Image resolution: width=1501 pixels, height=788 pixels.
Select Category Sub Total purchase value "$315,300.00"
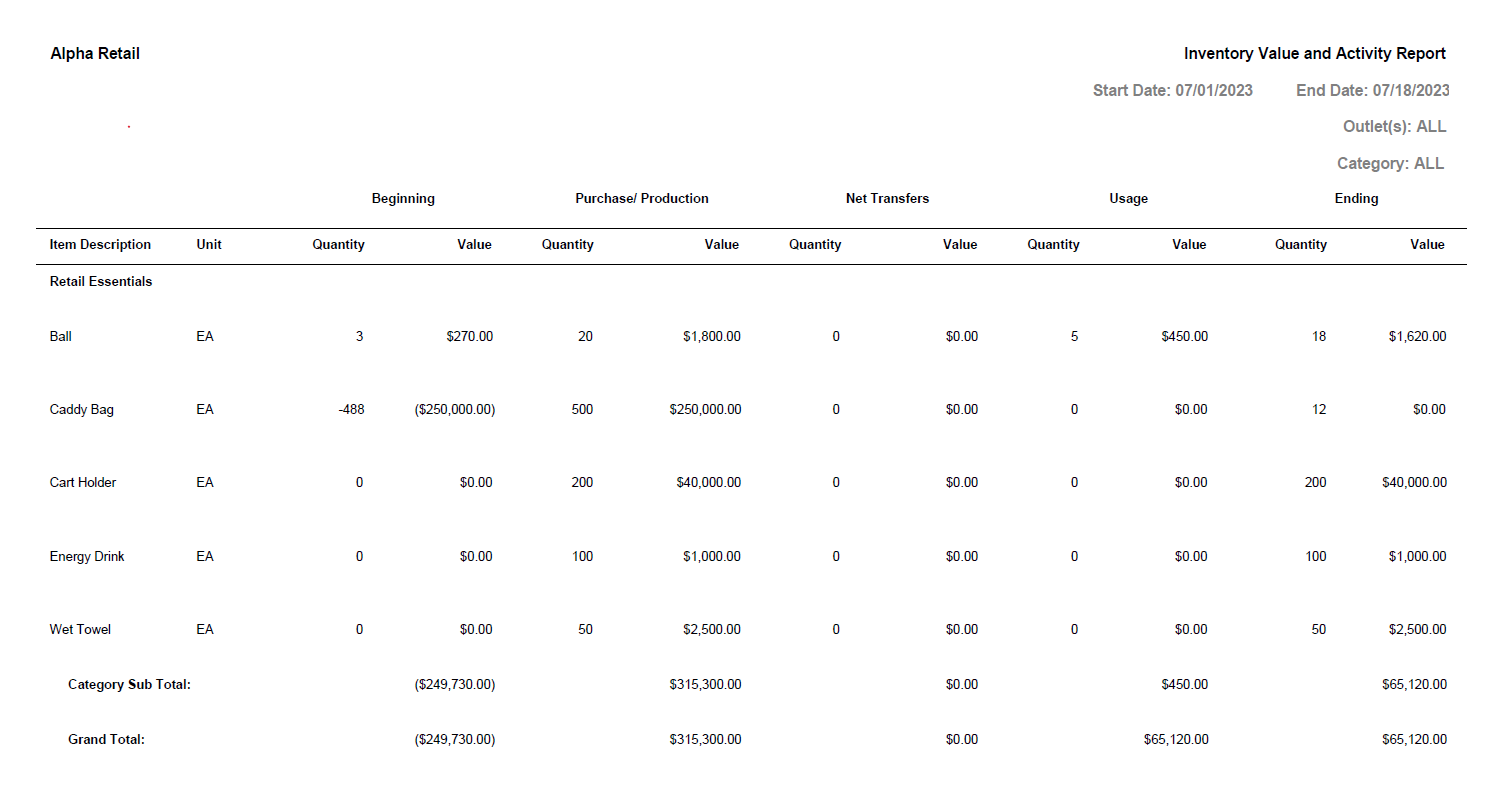(705, 685)
